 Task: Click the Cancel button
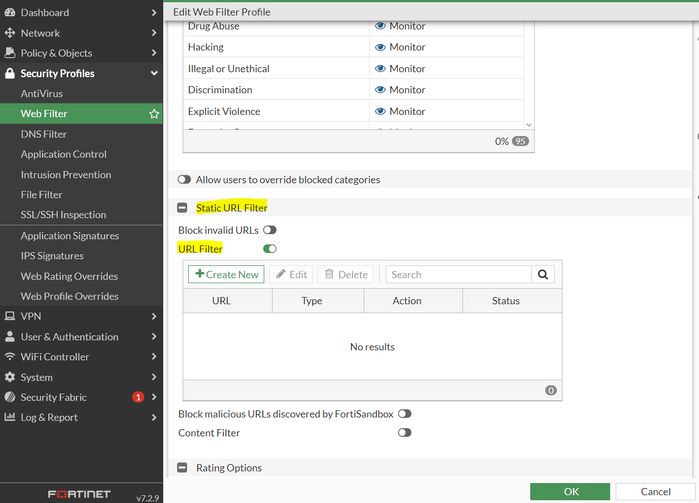click(x=655, y=491)
